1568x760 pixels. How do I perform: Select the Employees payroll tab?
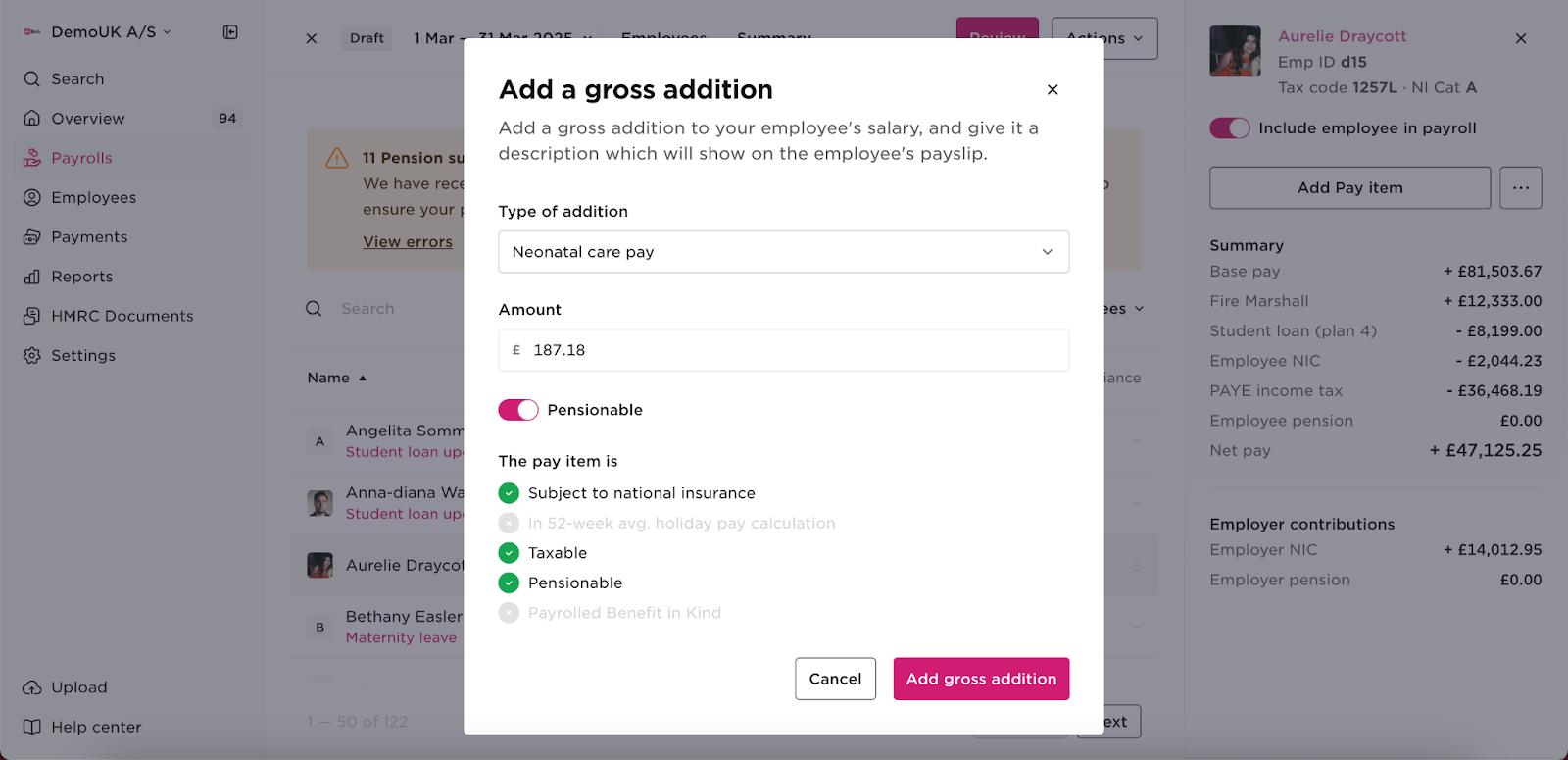tap(664, 38)
